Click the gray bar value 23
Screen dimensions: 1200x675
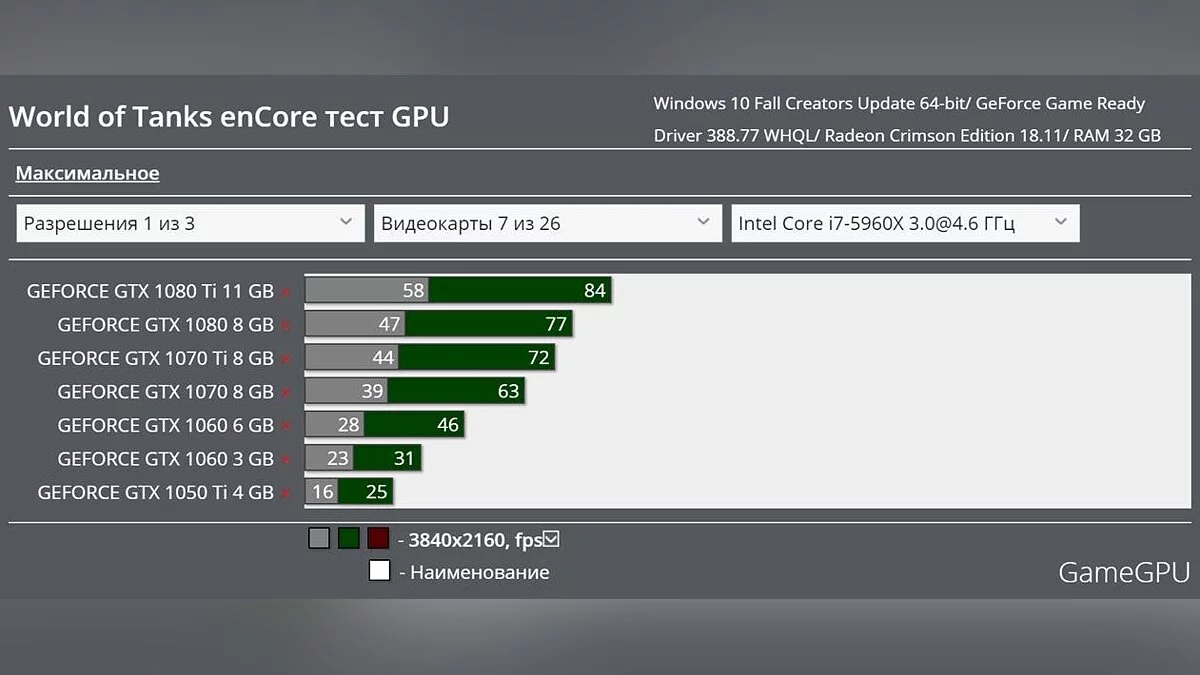point(338,458)
